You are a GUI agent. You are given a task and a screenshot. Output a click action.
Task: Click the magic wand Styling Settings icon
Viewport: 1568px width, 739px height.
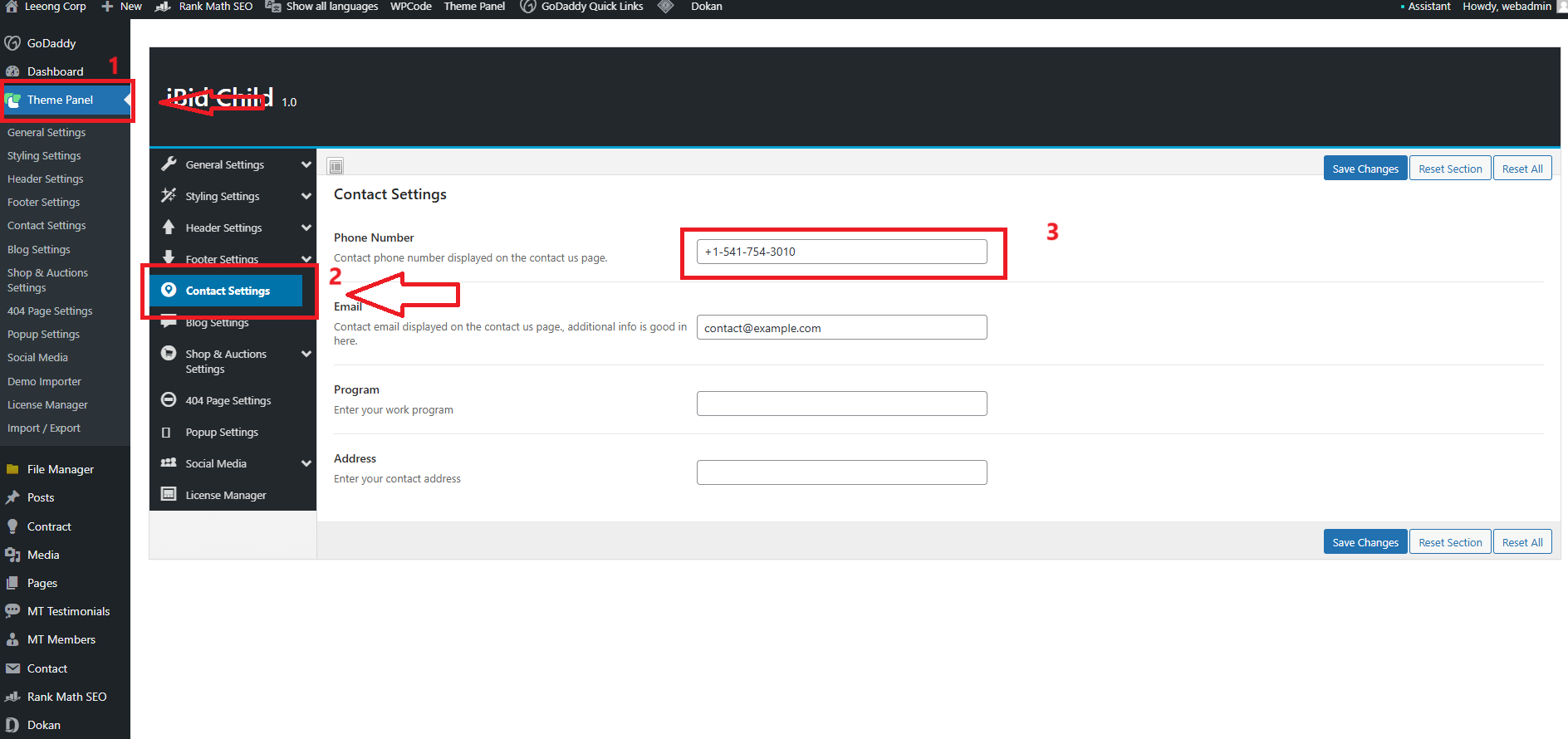(169, 196)
